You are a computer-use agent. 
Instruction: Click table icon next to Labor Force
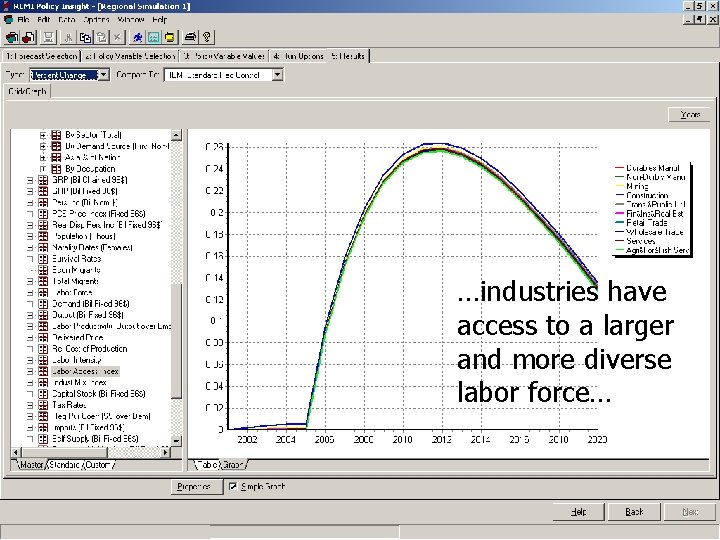[x=43, y=292]
